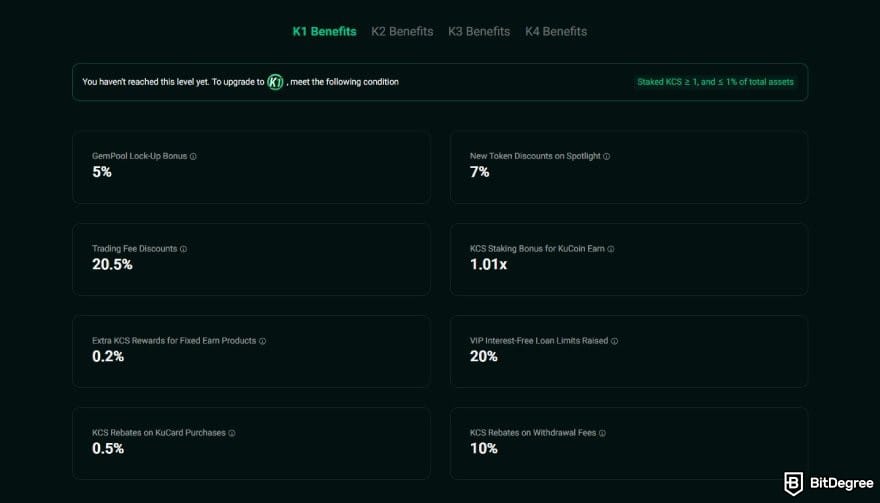Viewport: 880px width, 503px height.
Task: Open info icon for KCS Rebates on Withdrawal Fees
Action: tap(602, 433)
